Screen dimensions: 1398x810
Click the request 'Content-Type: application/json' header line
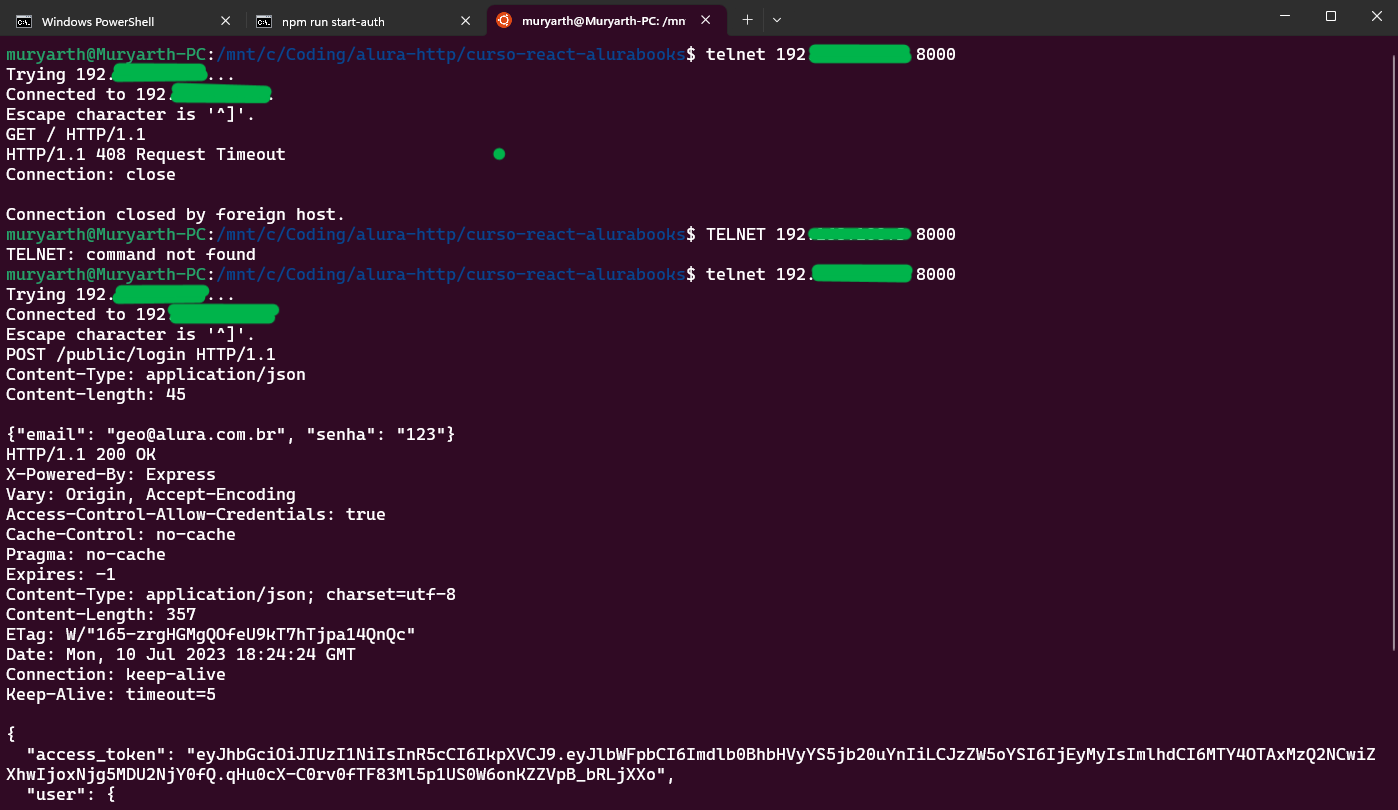156,374
